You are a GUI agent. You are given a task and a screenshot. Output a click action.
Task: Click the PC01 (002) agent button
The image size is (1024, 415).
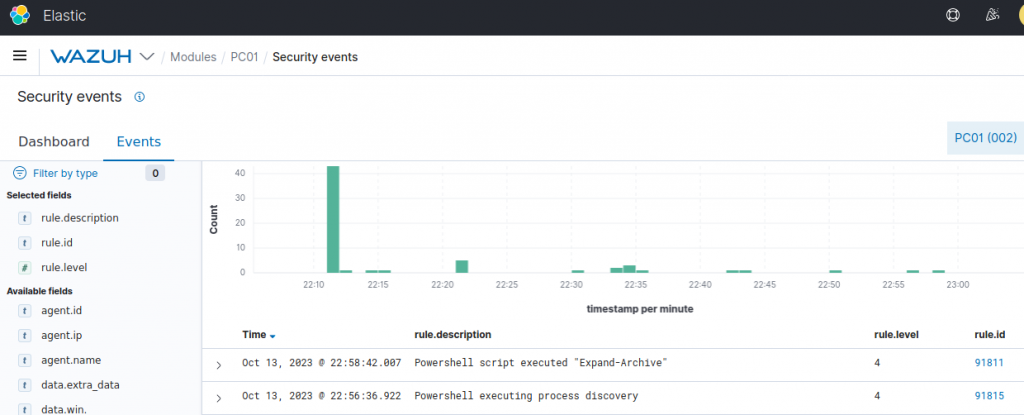coord(986,138)
